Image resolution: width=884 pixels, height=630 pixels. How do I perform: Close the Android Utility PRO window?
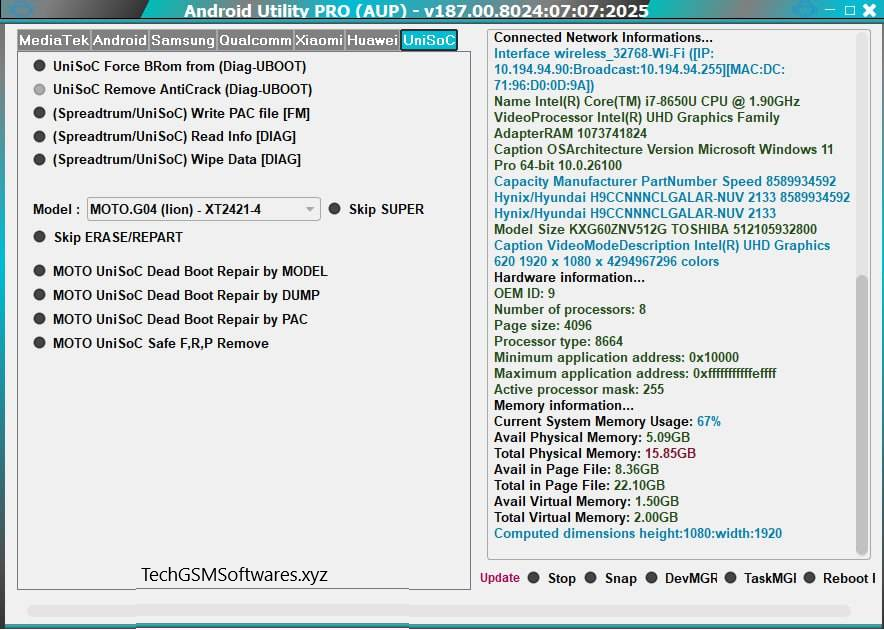tap(870, 10)
